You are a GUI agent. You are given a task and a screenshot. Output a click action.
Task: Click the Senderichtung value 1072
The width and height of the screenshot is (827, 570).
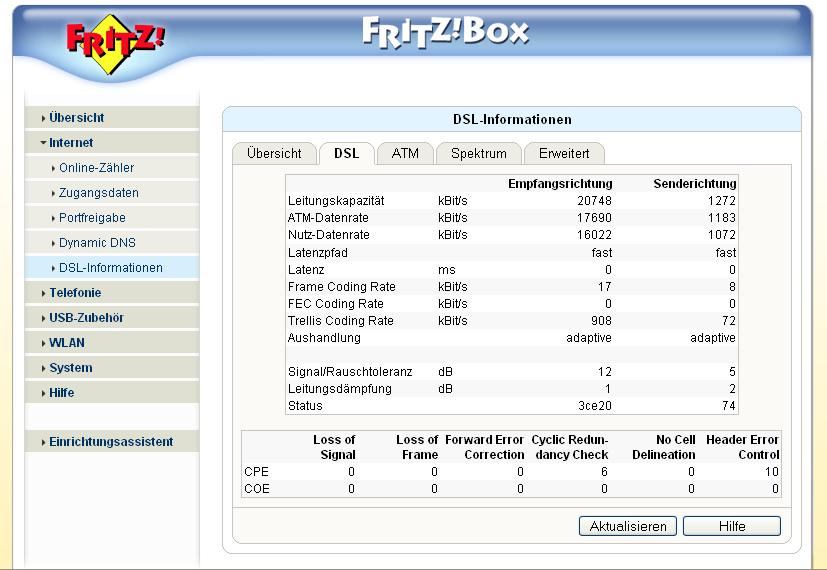pos(722,235)
